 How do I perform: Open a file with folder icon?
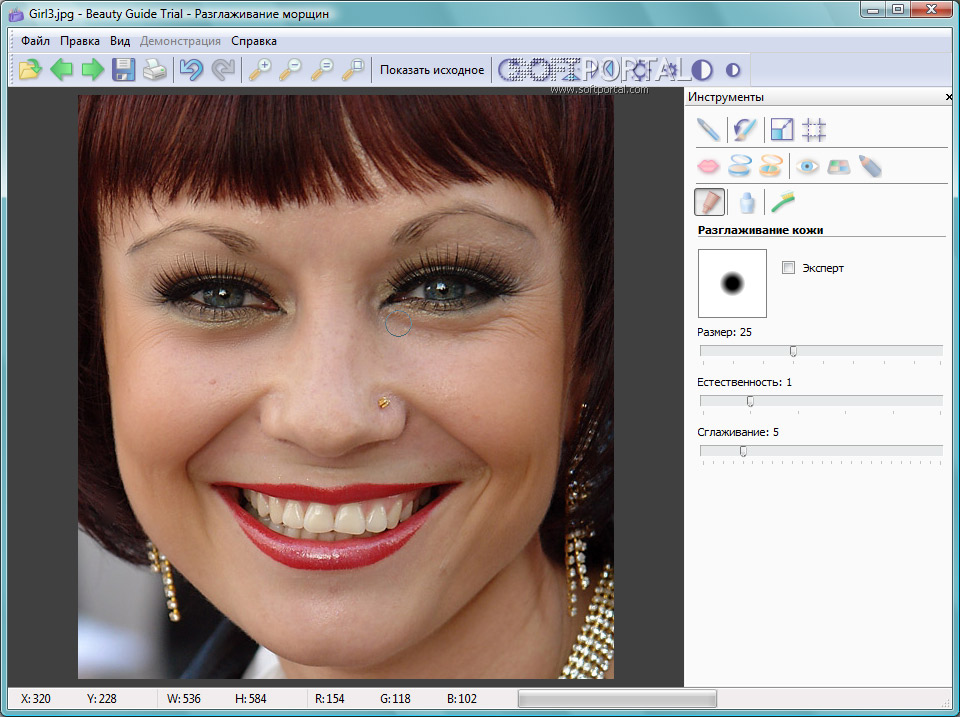(30, 70)
